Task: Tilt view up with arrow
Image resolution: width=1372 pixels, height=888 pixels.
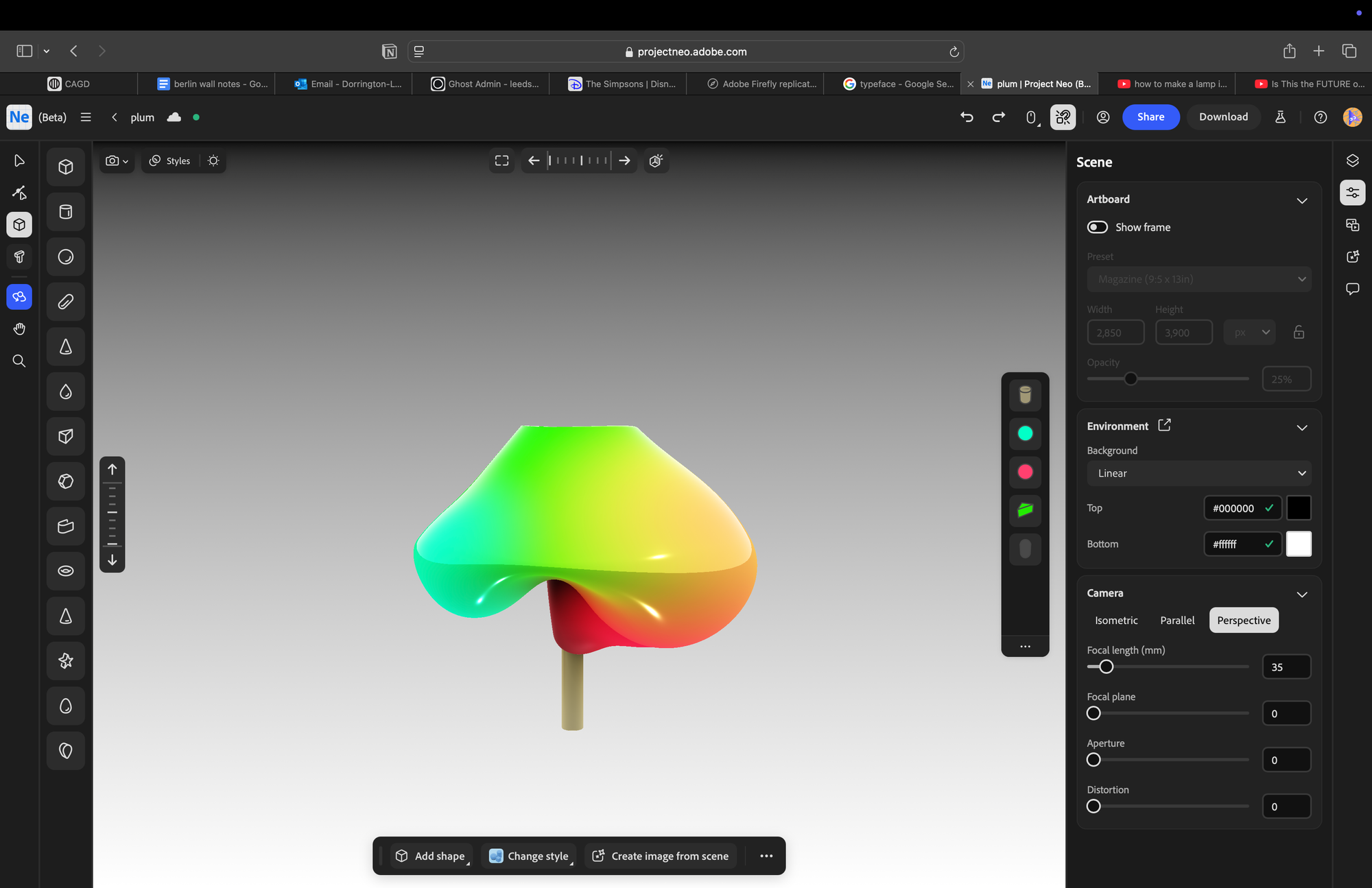Action: (x=113, y=469)
